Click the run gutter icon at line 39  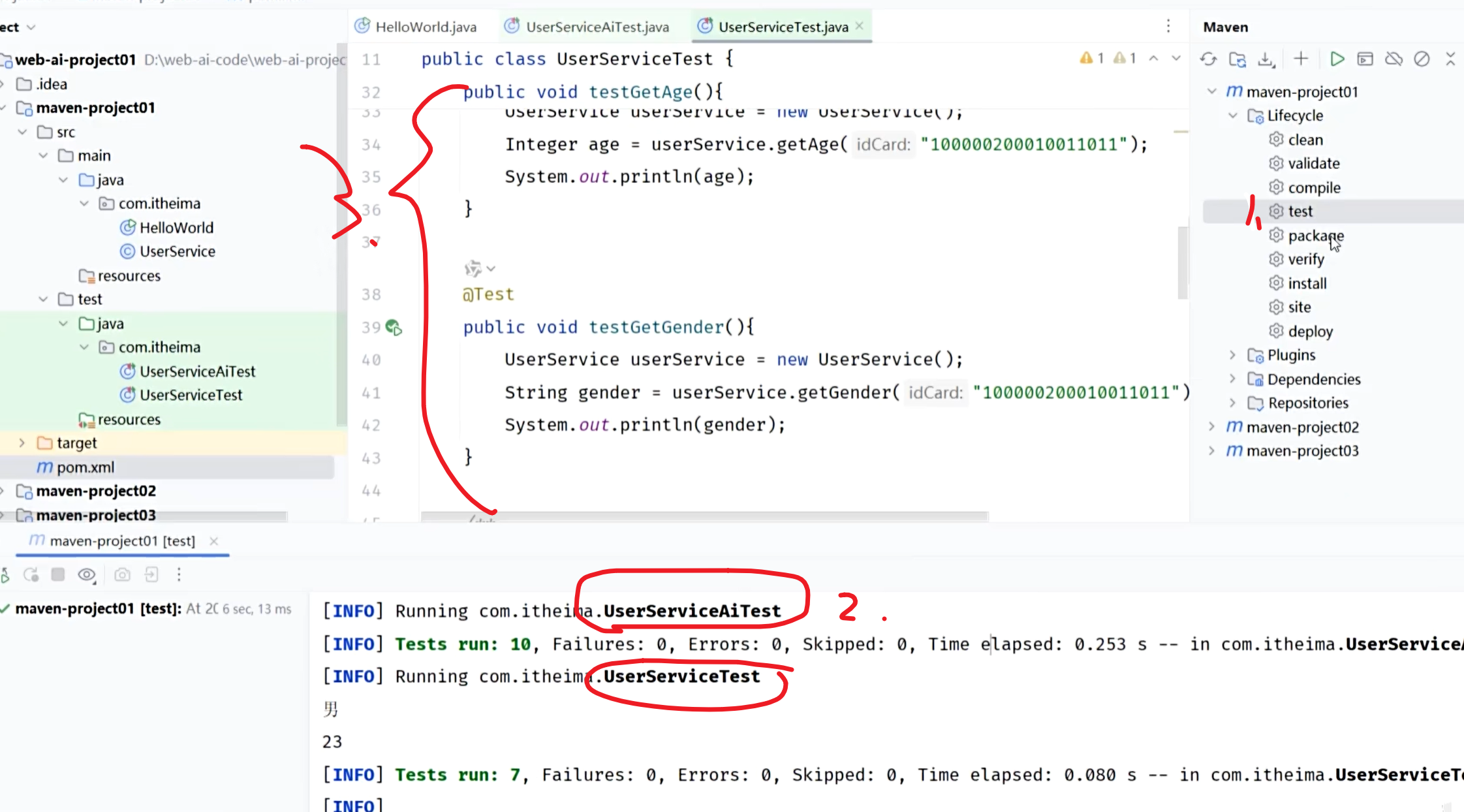coord(394,327)
